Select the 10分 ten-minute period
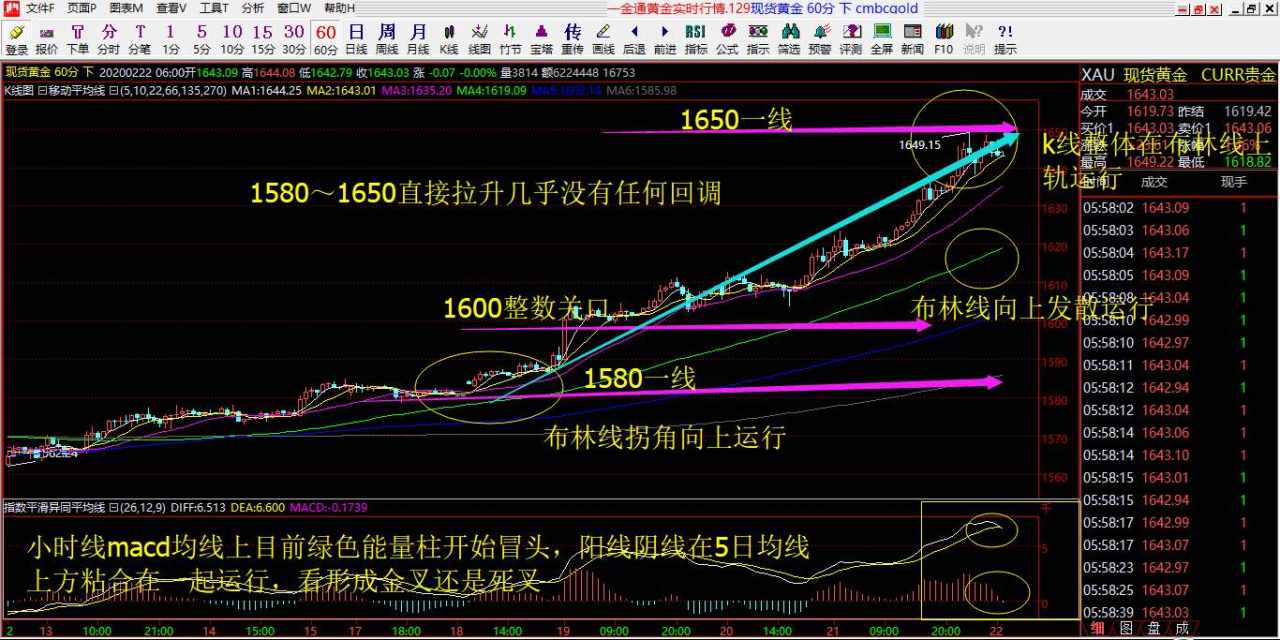Viewport: 1280px width, 640px height. [233, 39]
